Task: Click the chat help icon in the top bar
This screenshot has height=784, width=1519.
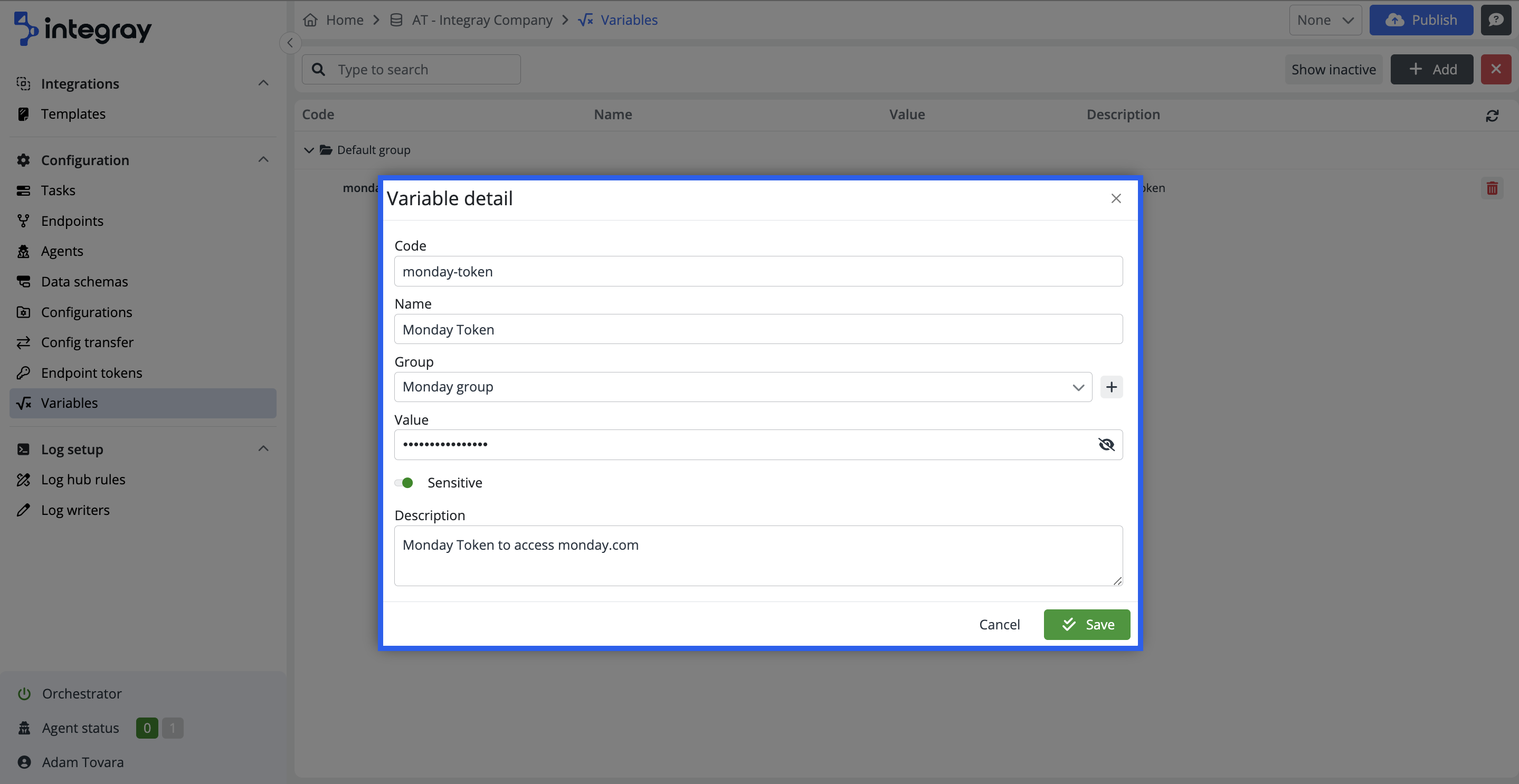Action: click(x=1495, y=20)
